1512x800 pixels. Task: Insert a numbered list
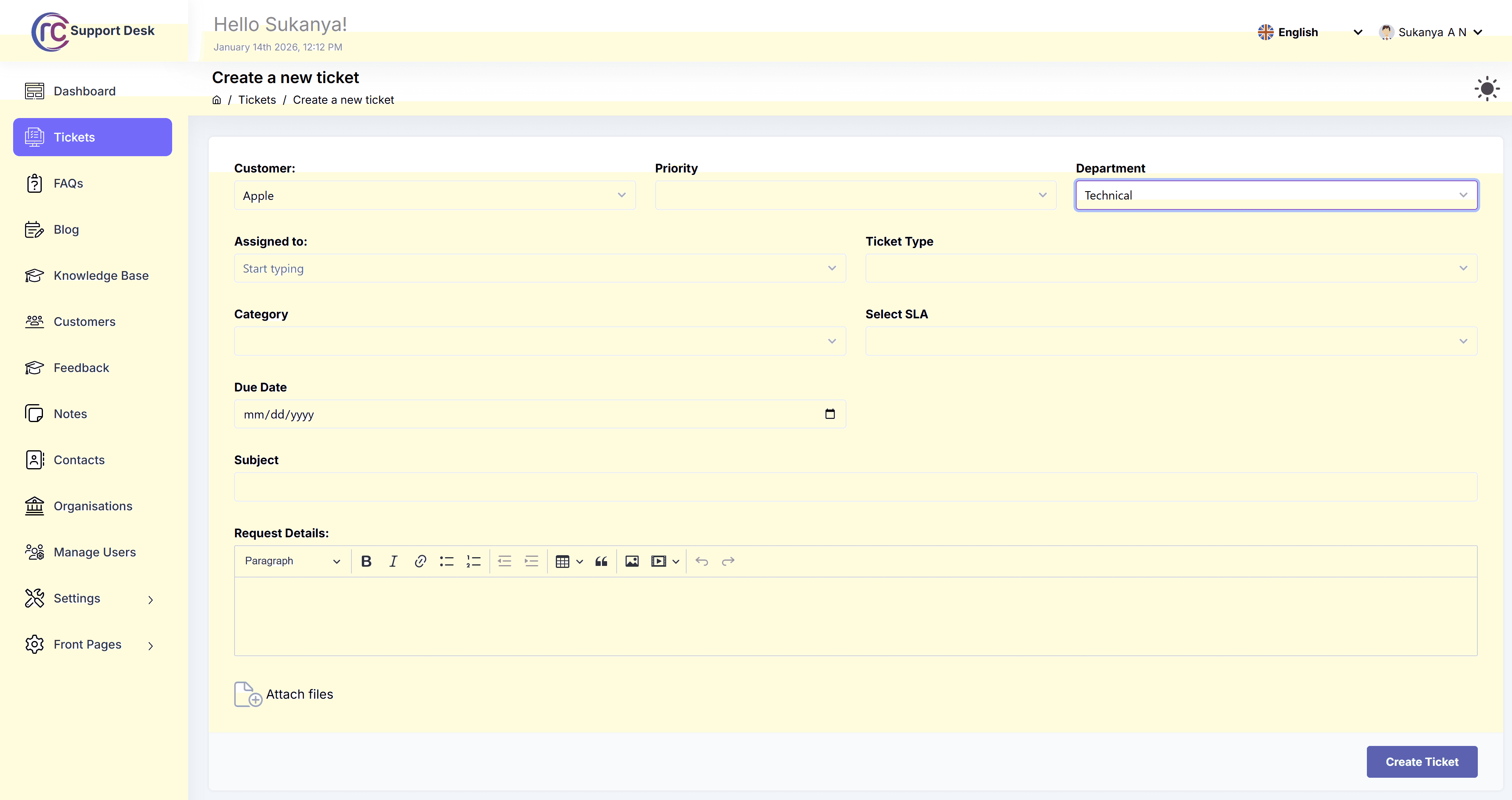[473, 561]
